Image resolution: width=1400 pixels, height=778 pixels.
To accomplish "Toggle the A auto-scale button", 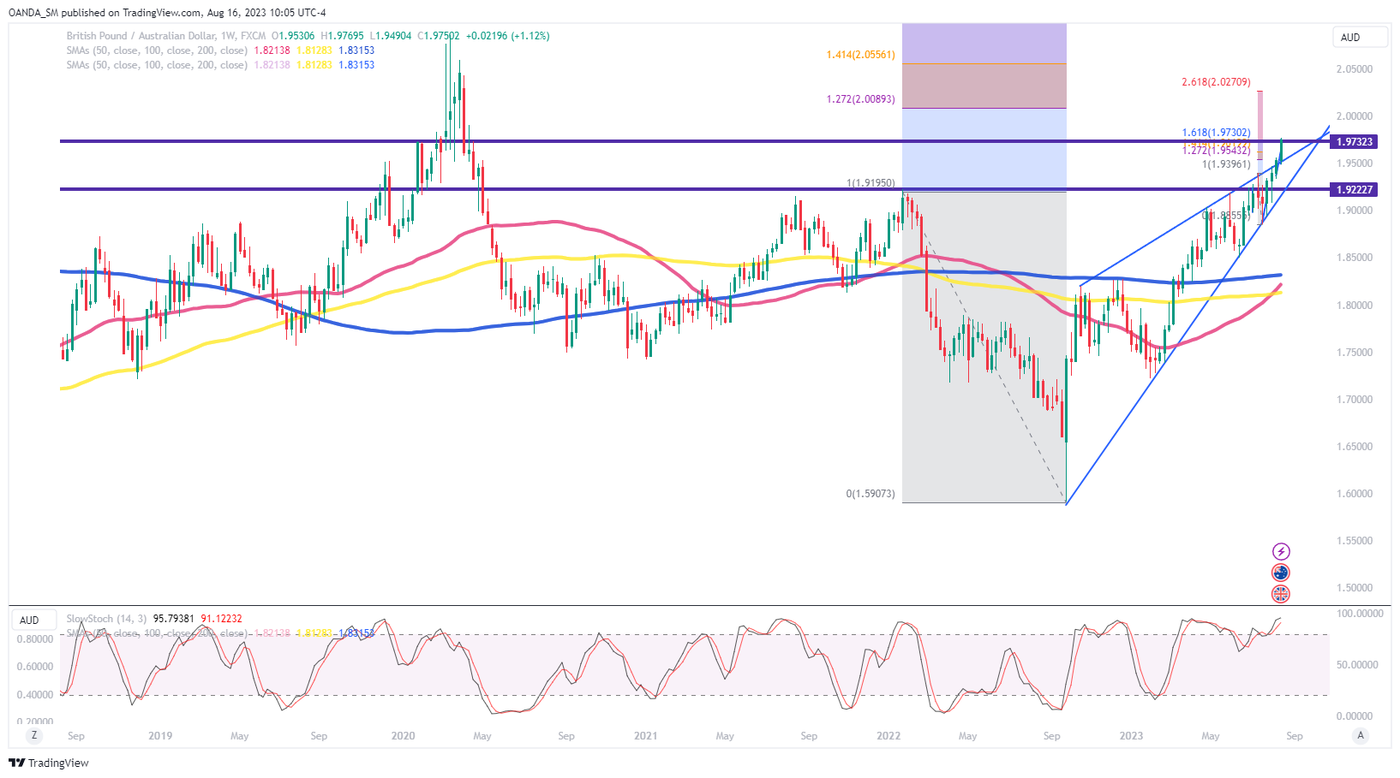I will (x=1359, y=735).
